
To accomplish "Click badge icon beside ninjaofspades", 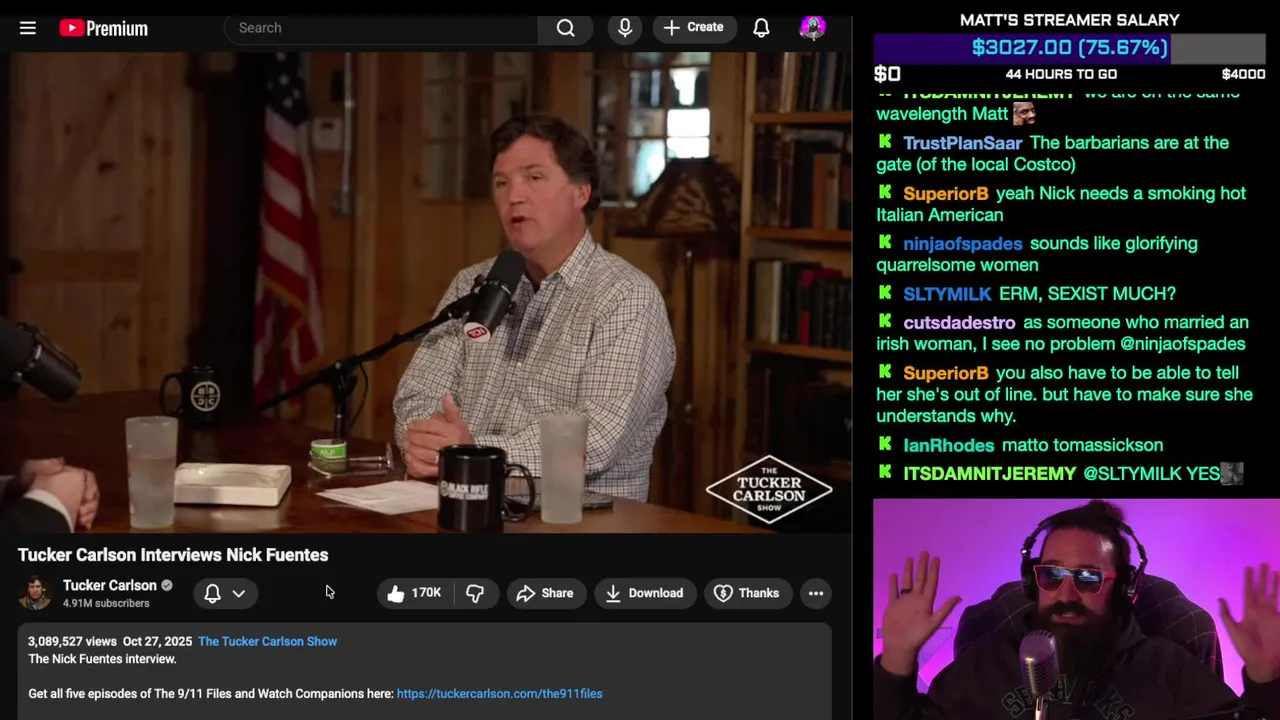I will click(885, 243).
